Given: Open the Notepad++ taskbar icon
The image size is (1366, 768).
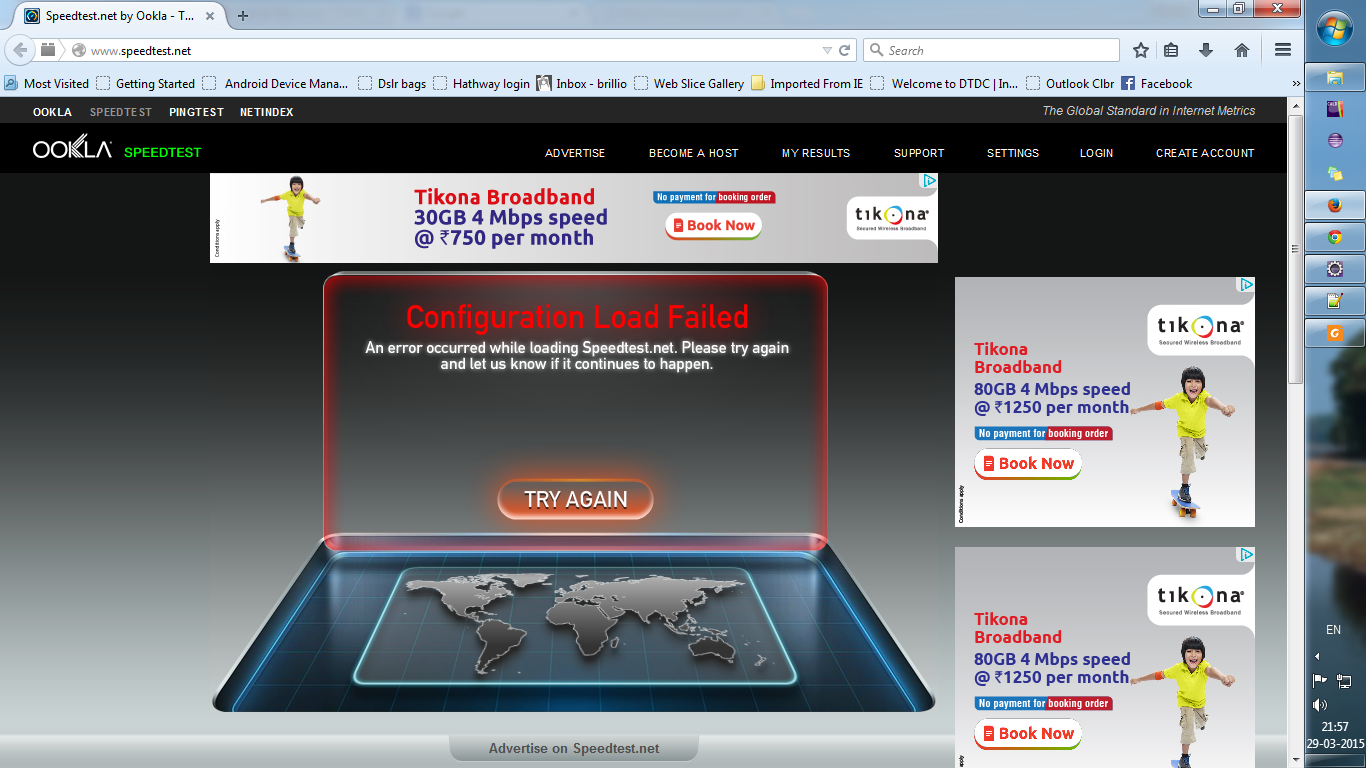Looking at the screenshot, I should coord(1335,301).
